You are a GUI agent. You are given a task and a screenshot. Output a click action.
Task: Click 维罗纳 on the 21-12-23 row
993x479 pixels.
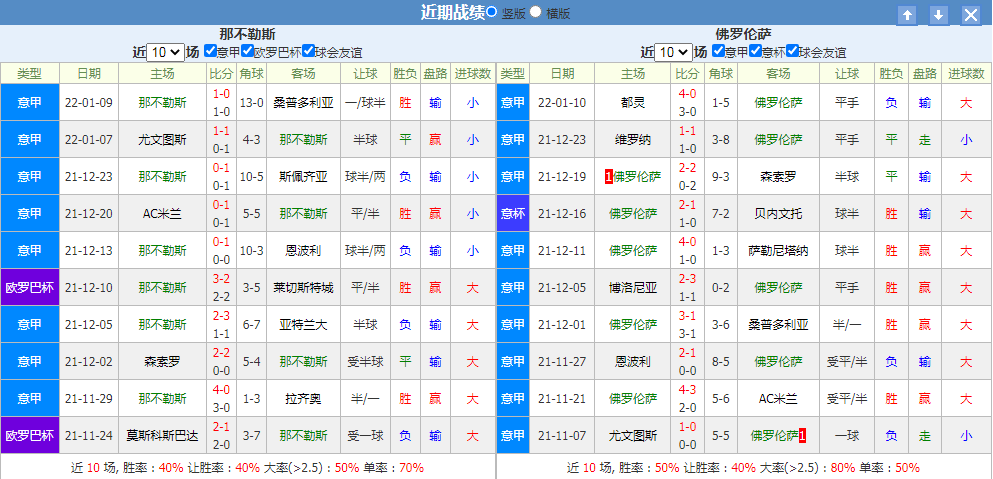point(632,139)
